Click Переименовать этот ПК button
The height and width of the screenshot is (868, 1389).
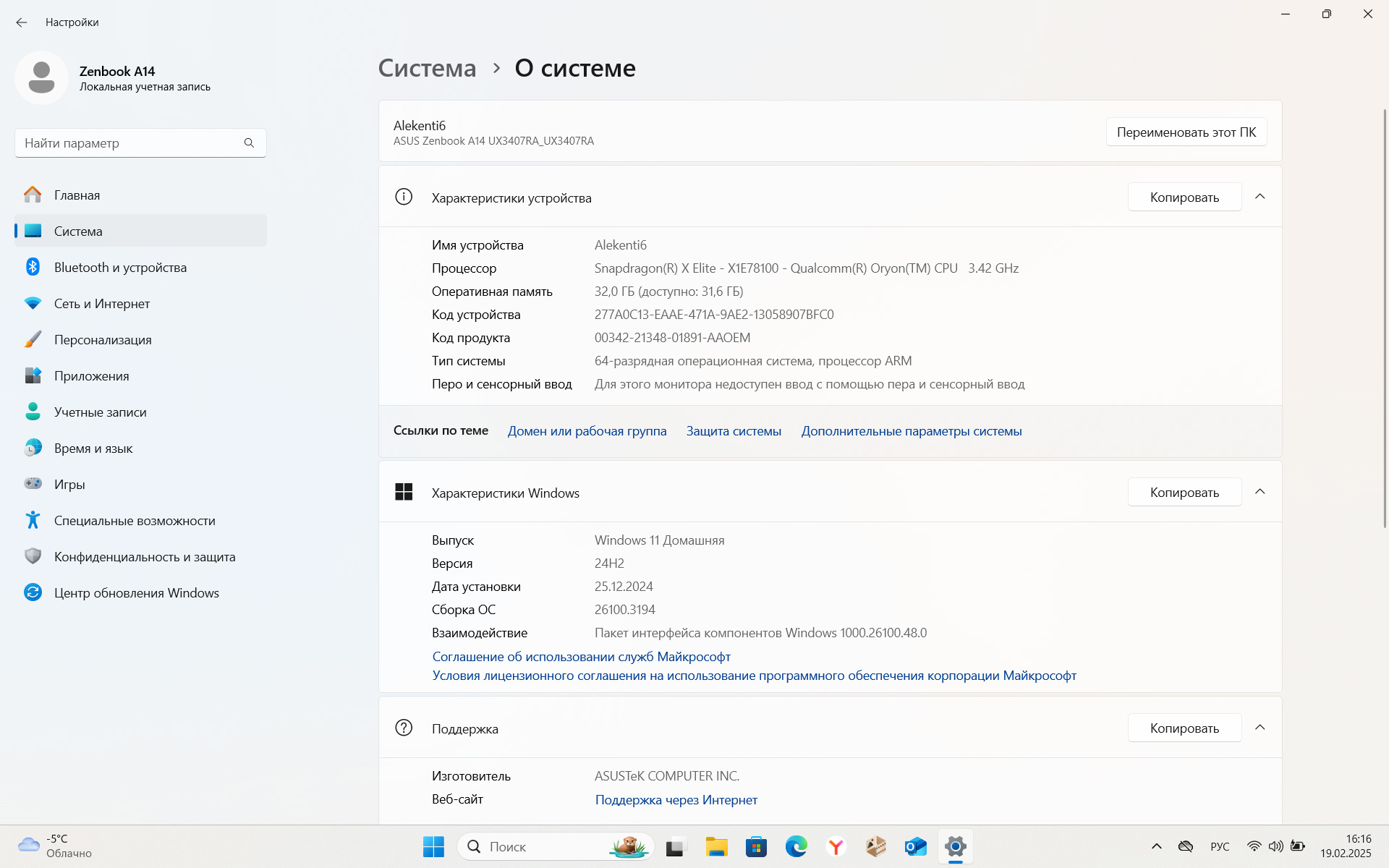click(1186, 132)
